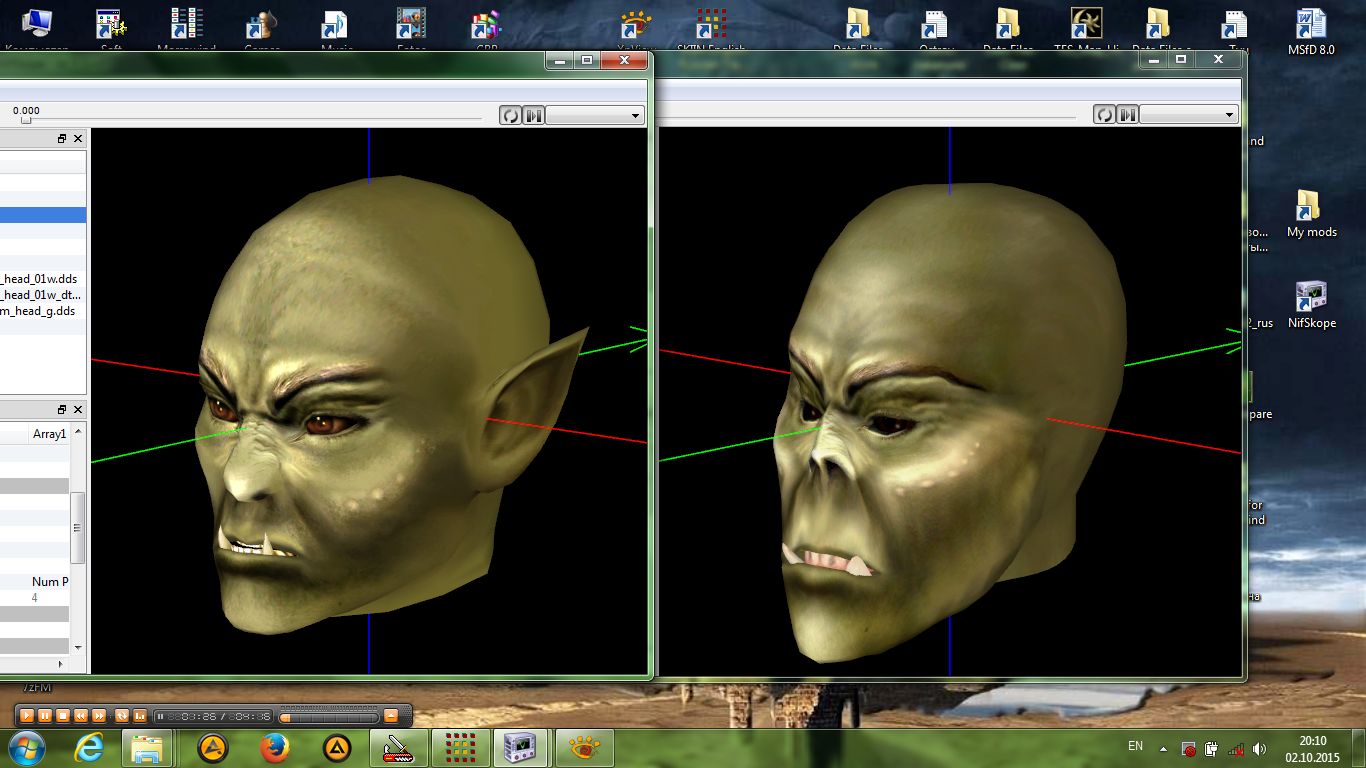Open animation dropdown in left NifSkope window
1366x768 pixels.
pos(594,115)
